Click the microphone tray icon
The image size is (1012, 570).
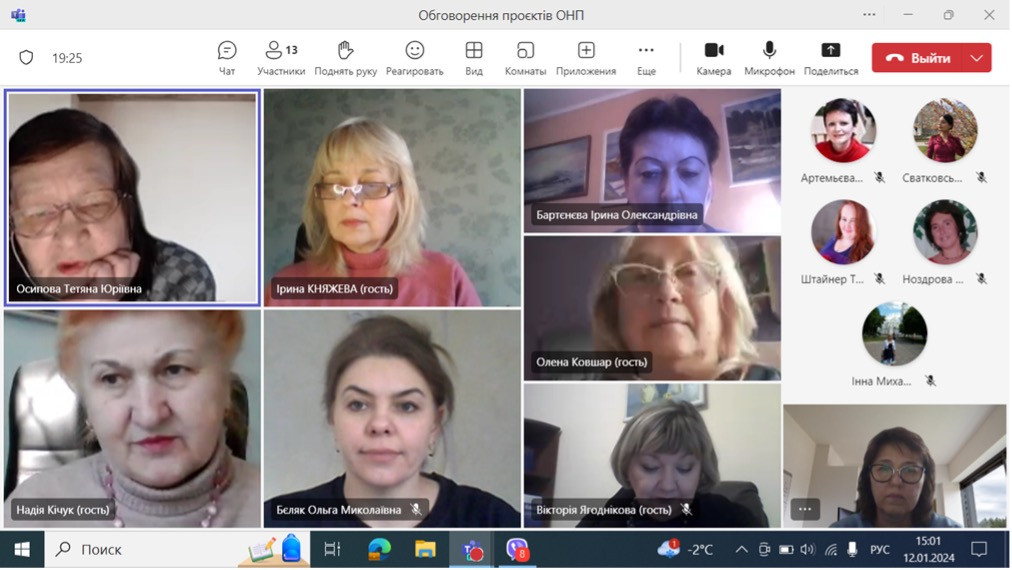tap(852, 549)
